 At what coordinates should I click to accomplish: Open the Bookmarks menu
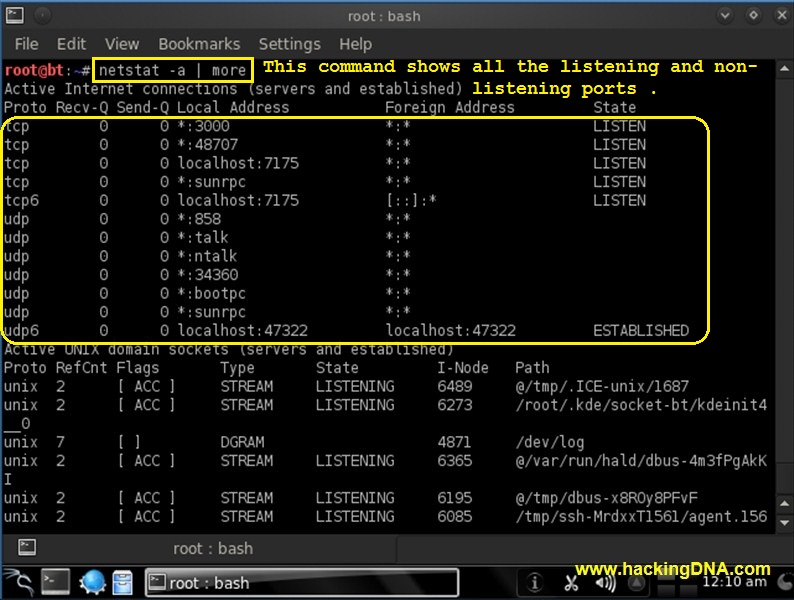click(199, 44)
